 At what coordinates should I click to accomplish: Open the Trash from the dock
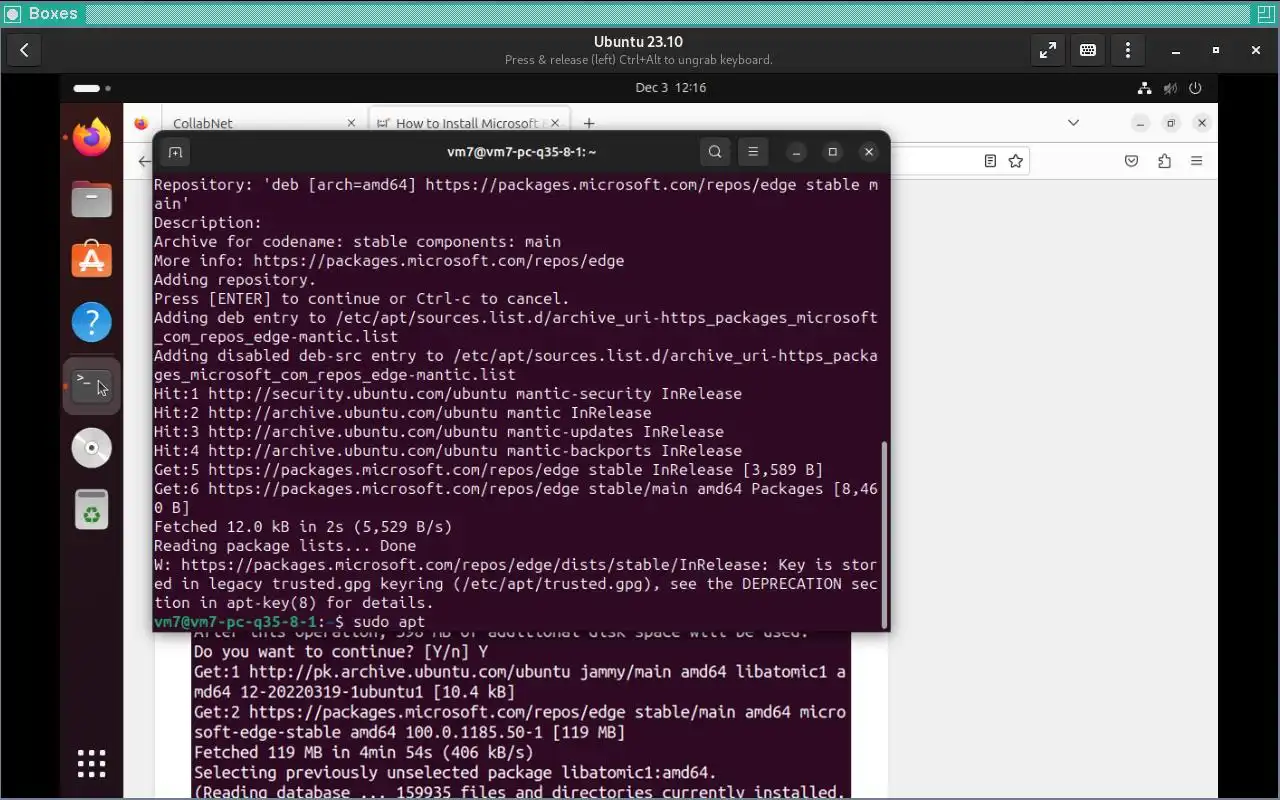coord(92,510)
